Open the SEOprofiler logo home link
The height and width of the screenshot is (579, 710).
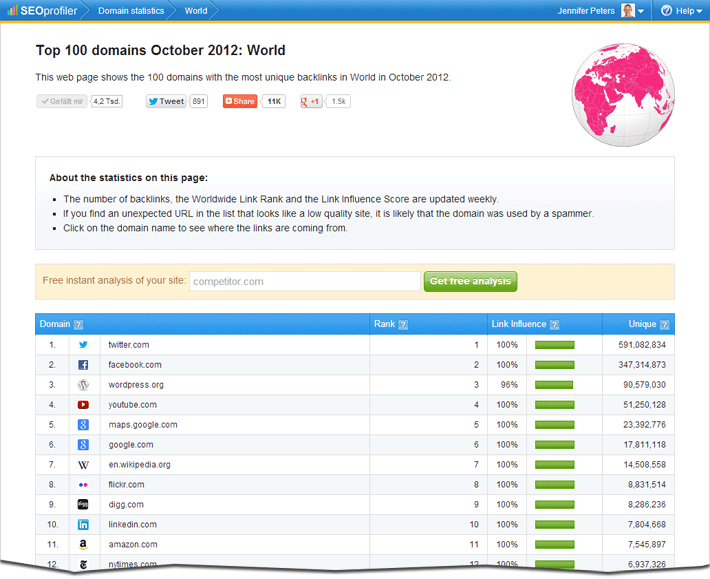pyautogui.click(x=42, y=10)
